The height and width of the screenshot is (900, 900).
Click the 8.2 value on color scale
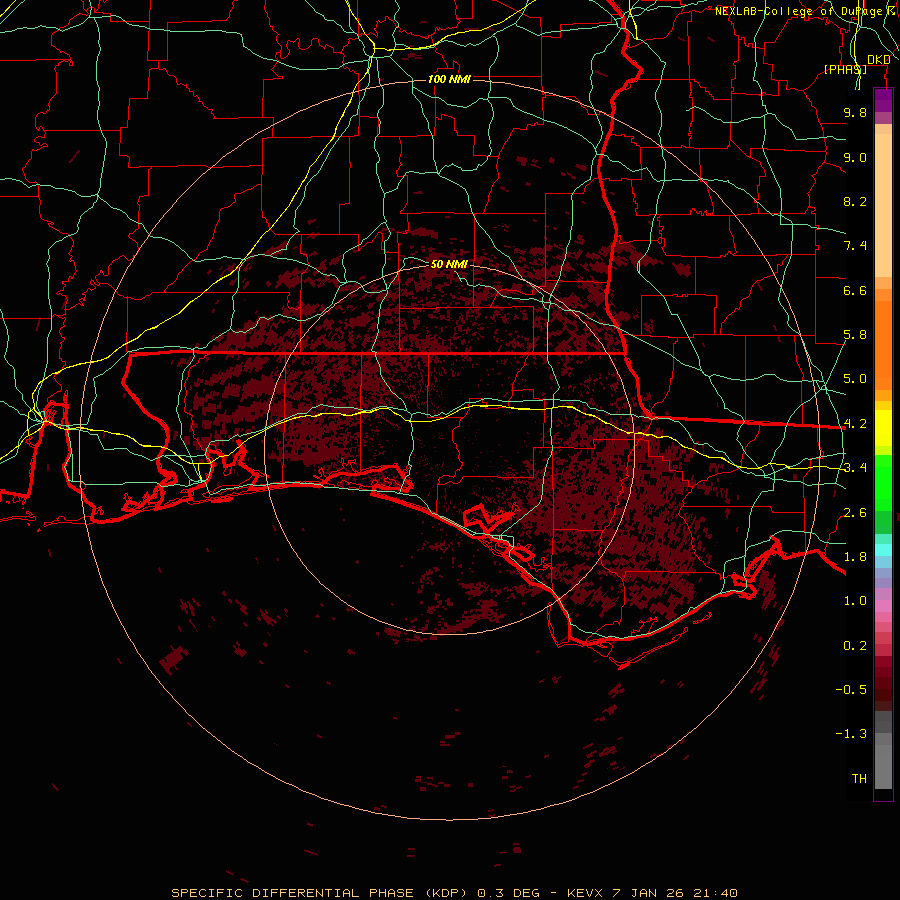tap(855, 201)
